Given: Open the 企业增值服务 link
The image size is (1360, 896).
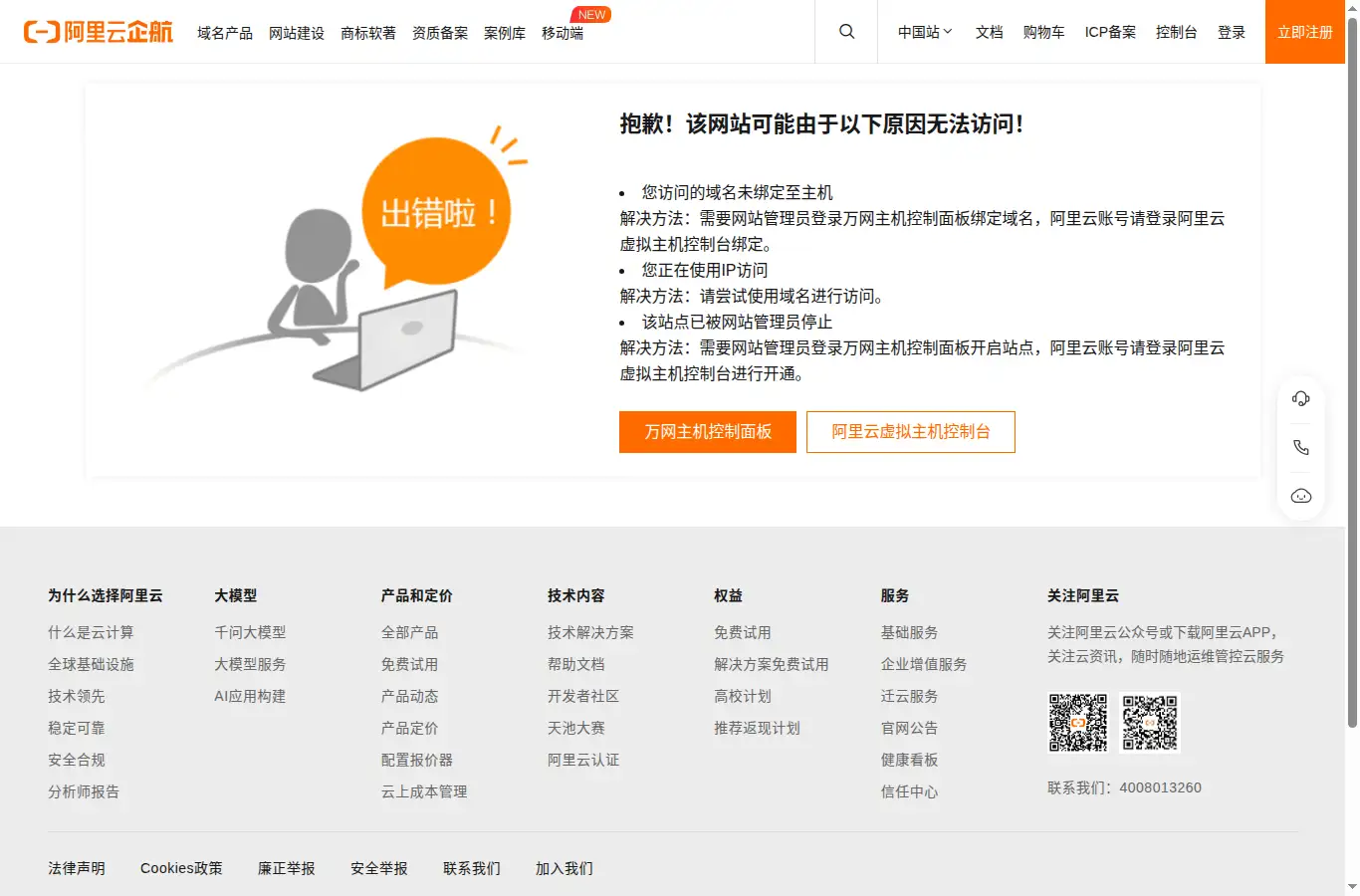Looking at the screenshot, I should click(x=924, y=664).
